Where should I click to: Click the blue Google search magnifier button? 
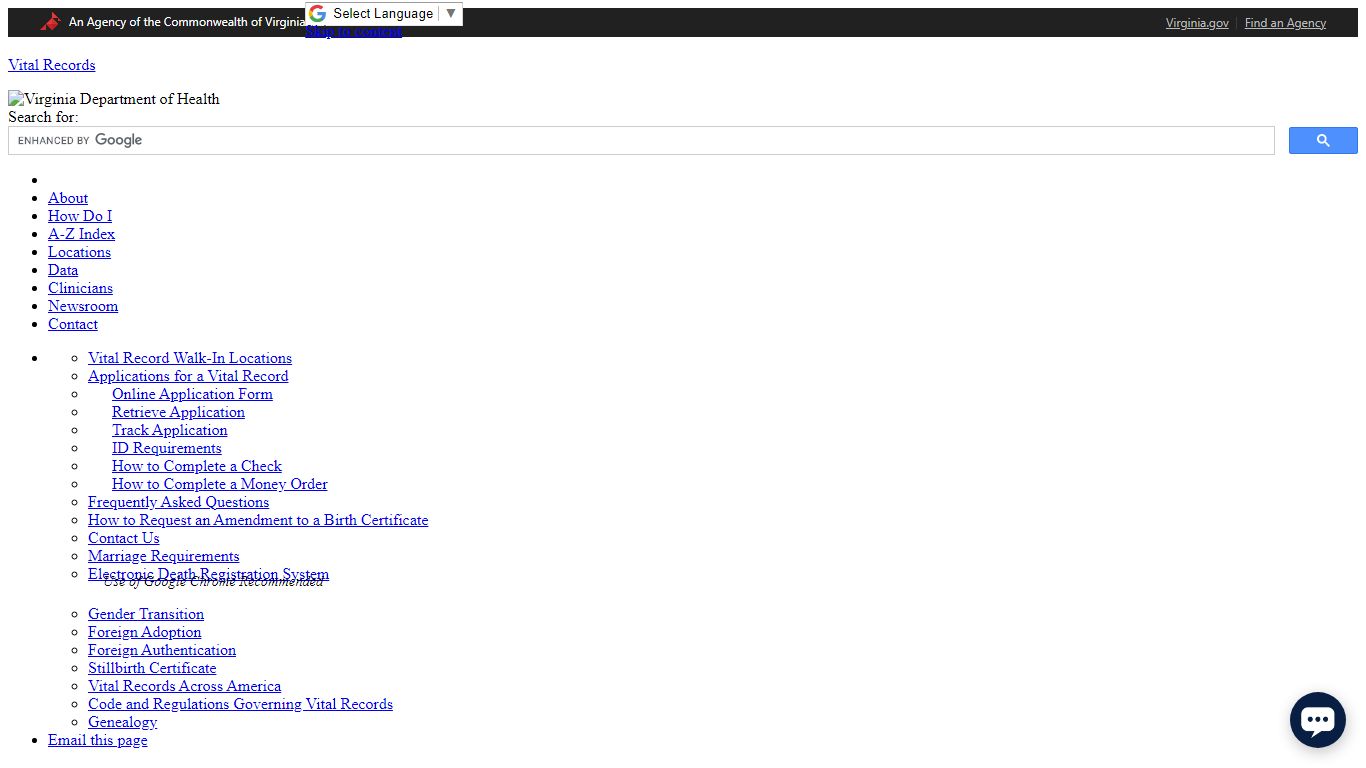click(1323, 141)
